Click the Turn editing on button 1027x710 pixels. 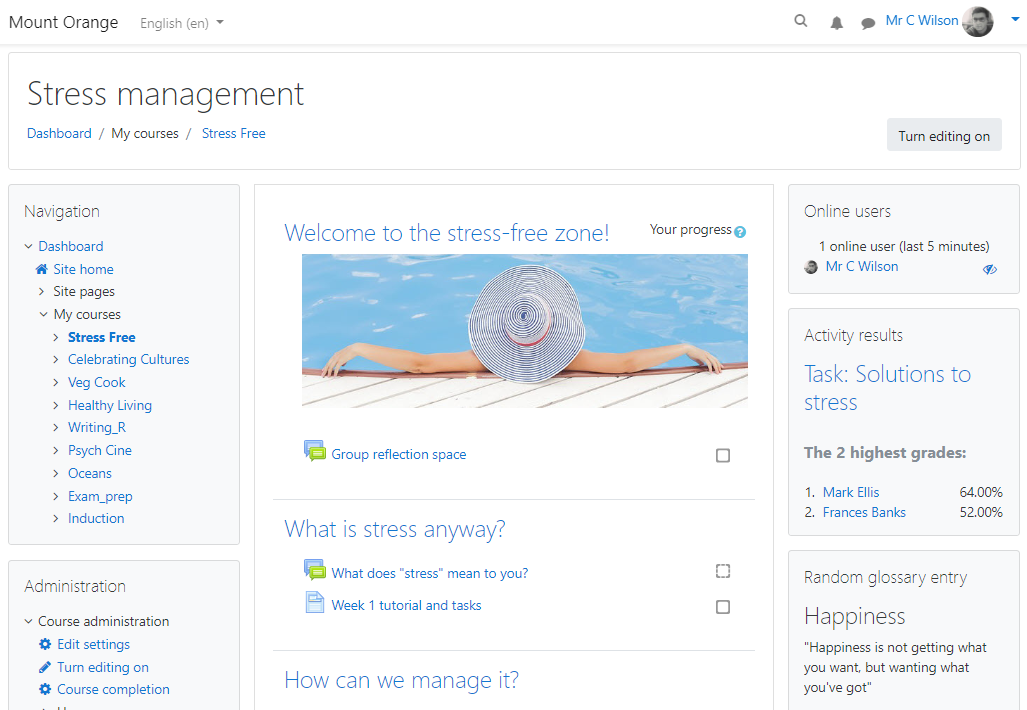[944, 135]
